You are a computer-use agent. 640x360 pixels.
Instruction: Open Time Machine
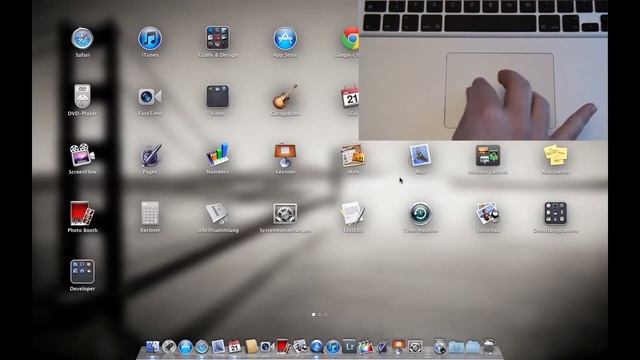click(x=420, y=213)
